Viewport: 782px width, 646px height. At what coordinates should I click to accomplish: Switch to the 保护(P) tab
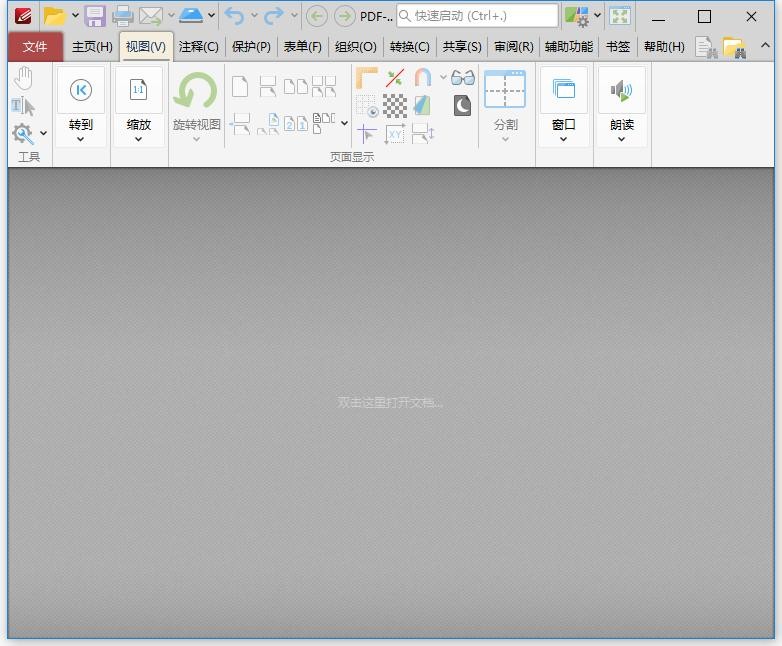[x=251, y=47]
